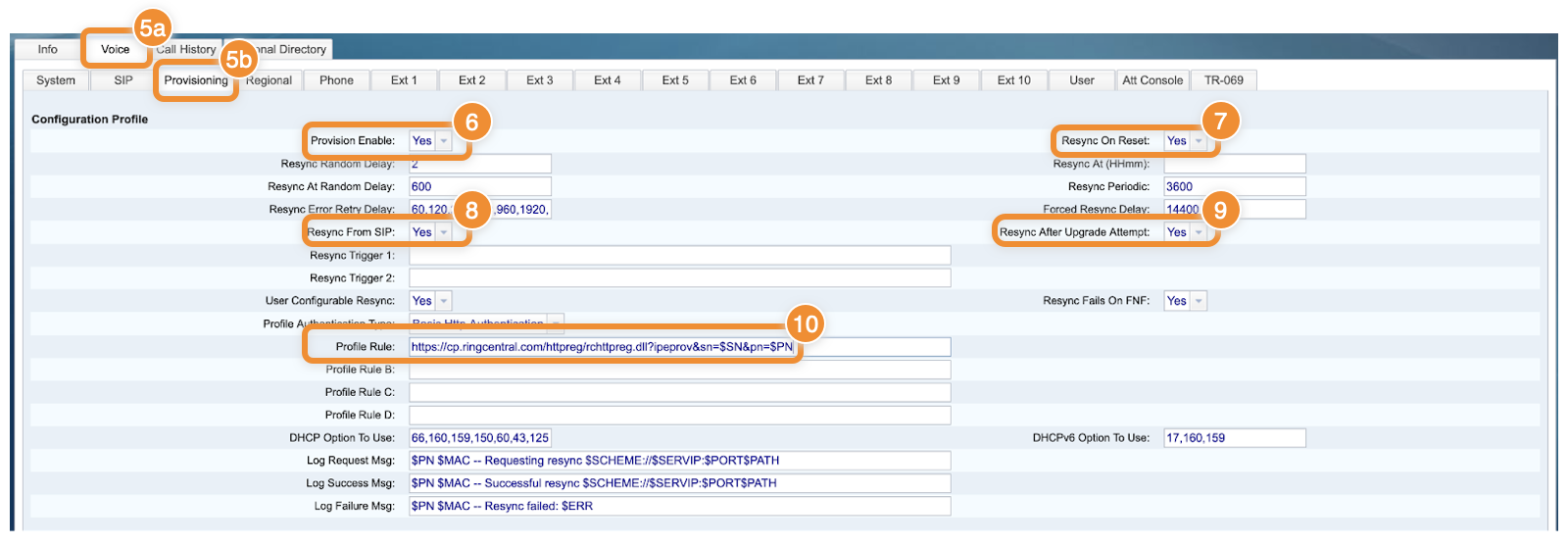This screenshot has width=1568, height=545.
Task: Go to the SIP tab
Action: pos(123,80)
